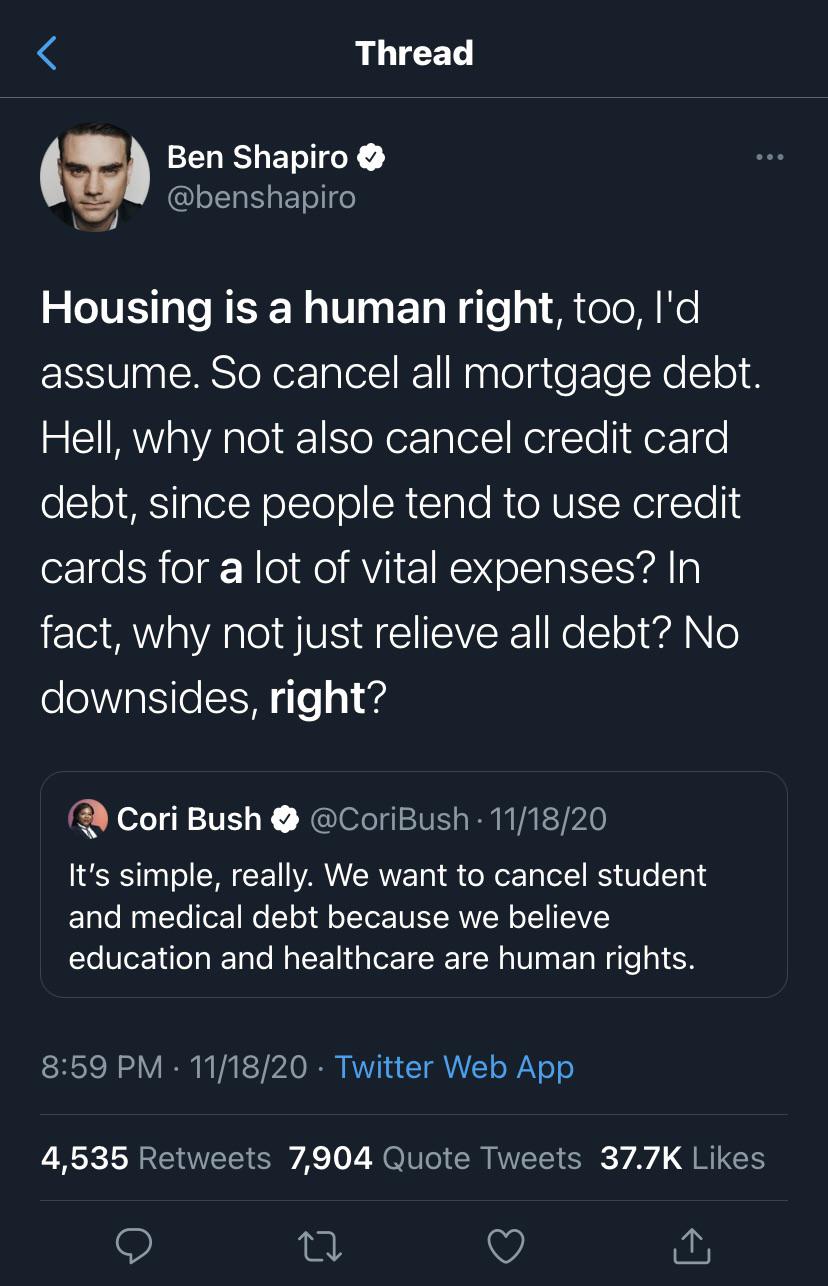The width and height of the screenshot is (828, 1286).
Task: Tap the retweet arrows icon
Action: click(x=320, y=1244)
